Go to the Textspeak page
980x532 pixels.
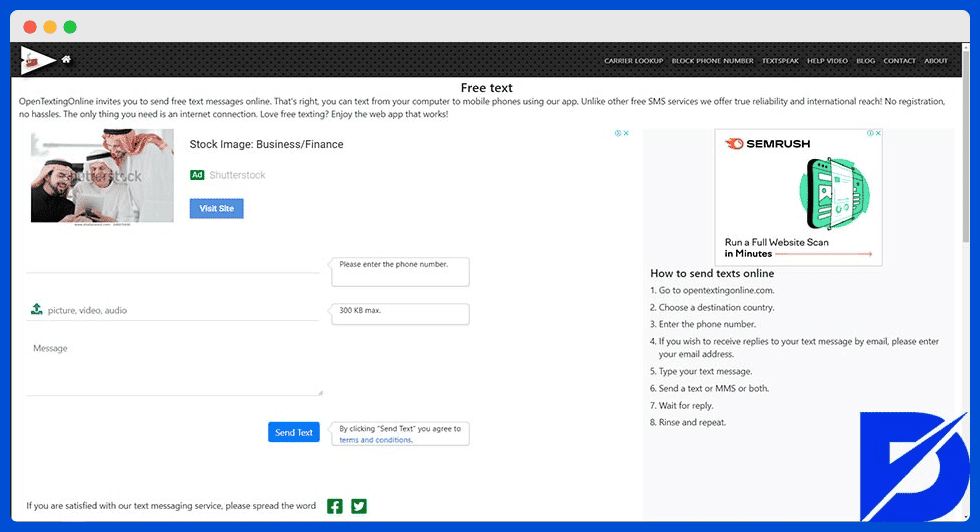click(x=780, y=61)
